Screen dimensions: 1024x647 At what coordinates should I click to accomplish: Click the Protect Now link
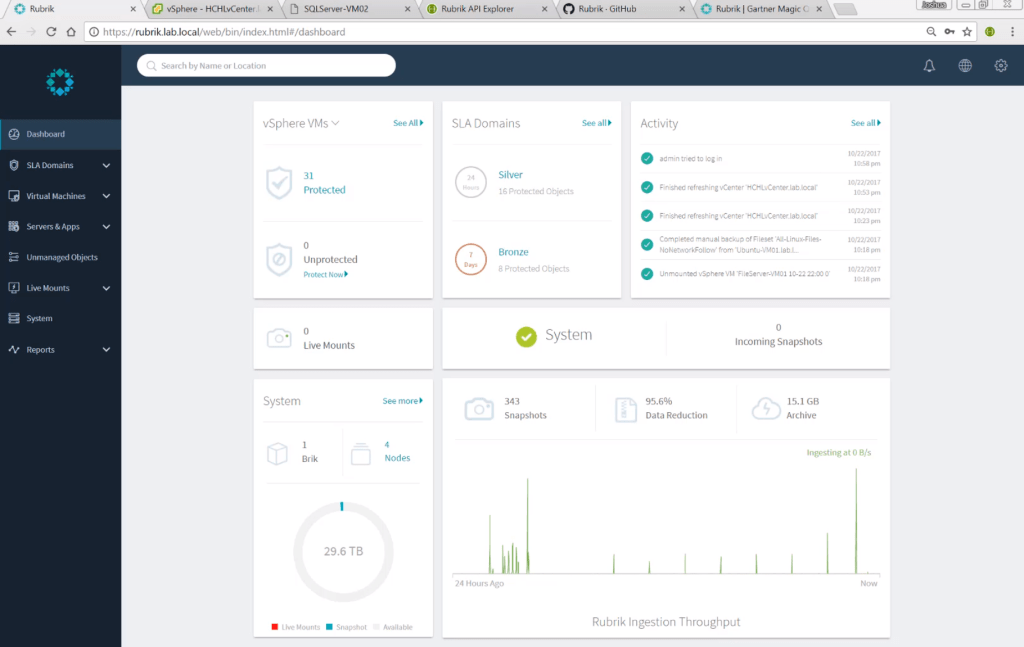[325, 274]
